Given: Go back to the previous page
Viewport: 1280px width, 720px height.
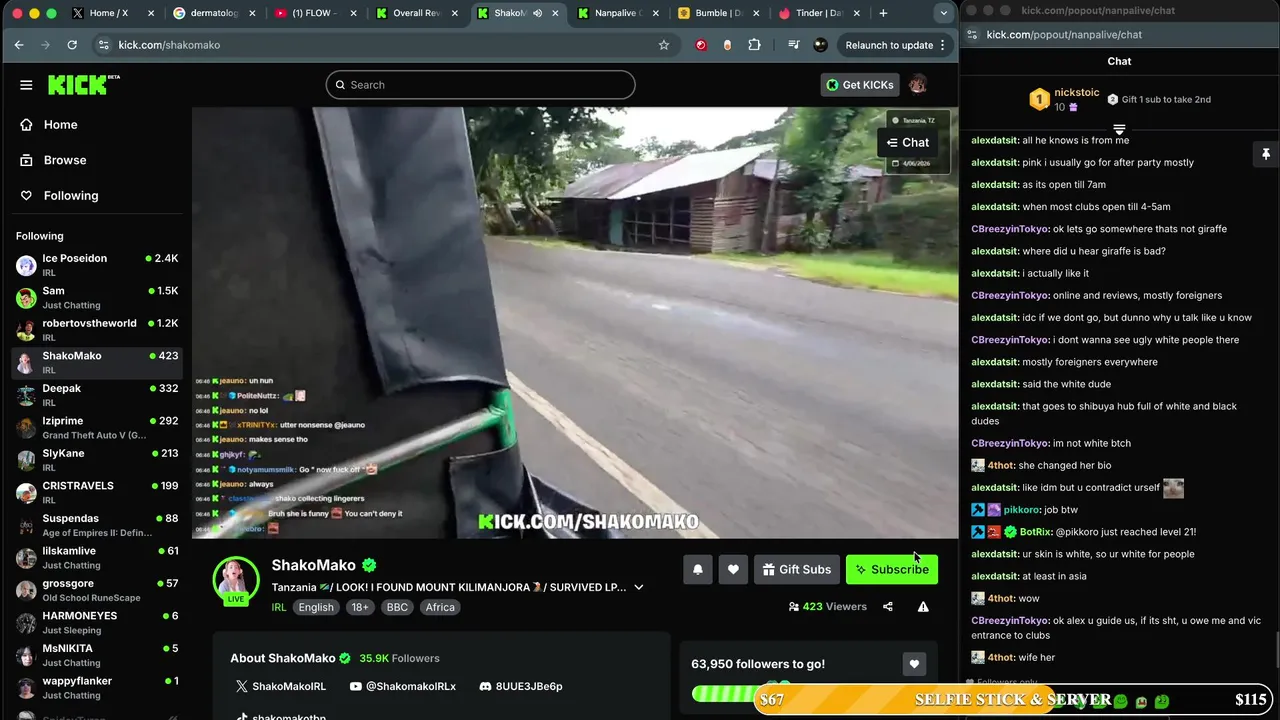Looking at the screenshot, I should (x=19, y=45).
